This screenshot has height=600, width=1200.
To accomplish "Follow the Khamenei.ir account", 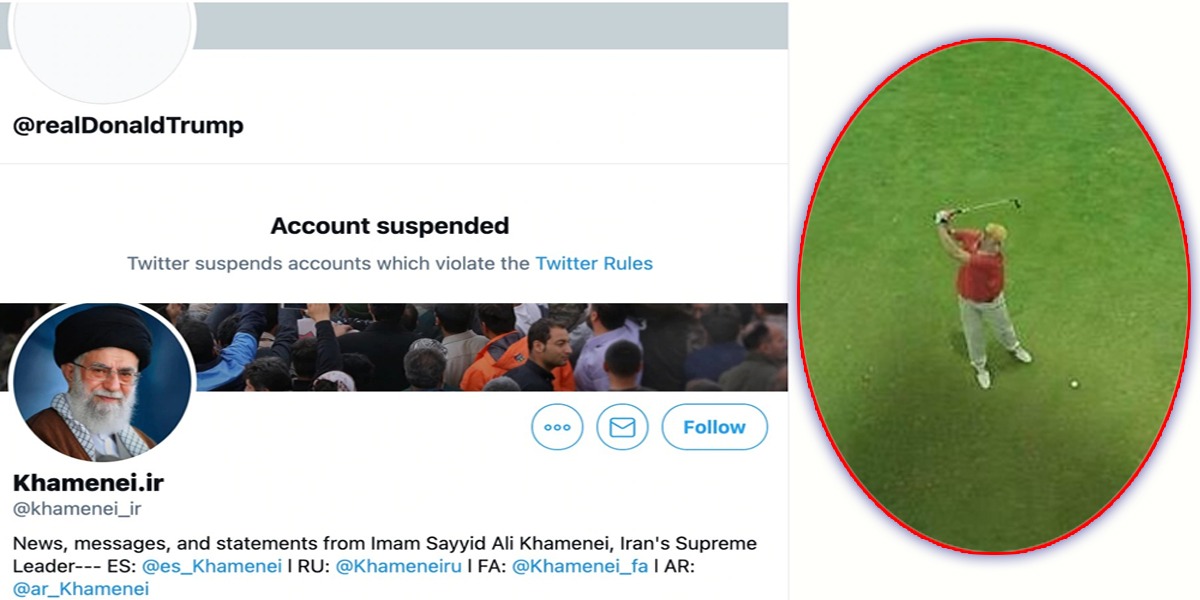I will click(x=714, y=427).
